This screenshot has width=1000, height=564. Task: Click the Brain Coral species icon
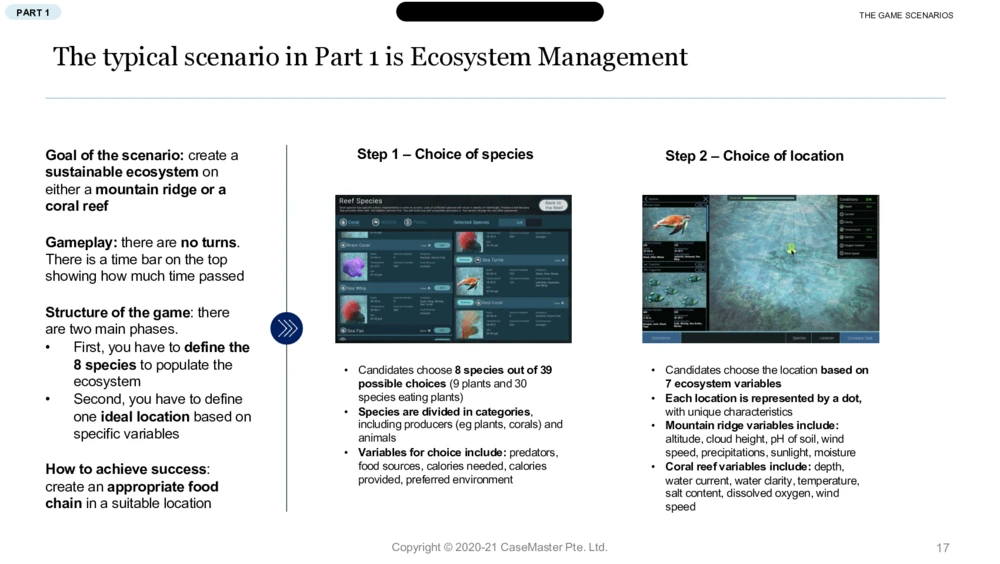[x=342, y=245]
